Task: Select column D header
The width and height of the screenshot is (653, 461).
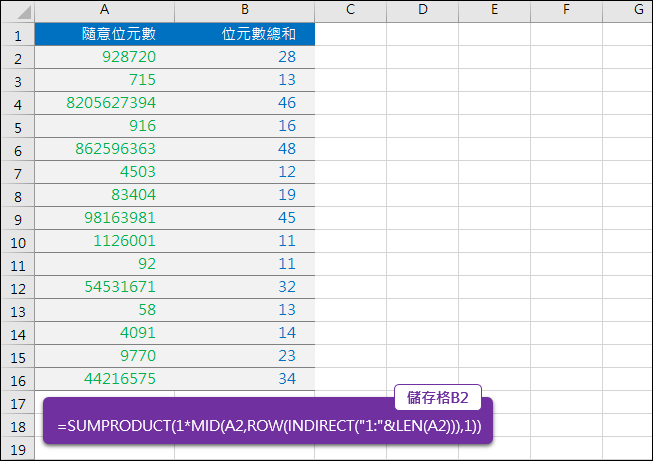Action: (422, 11)
